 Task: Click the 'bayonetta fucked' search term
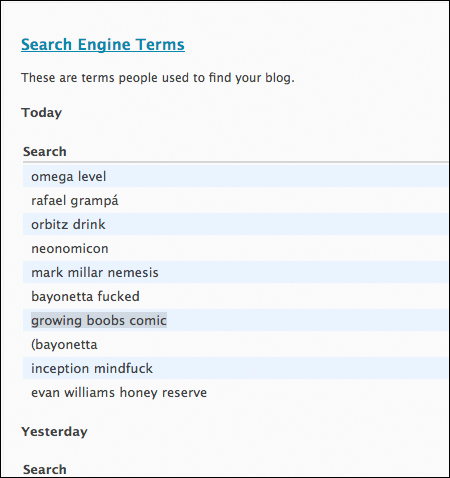[85, 297]
